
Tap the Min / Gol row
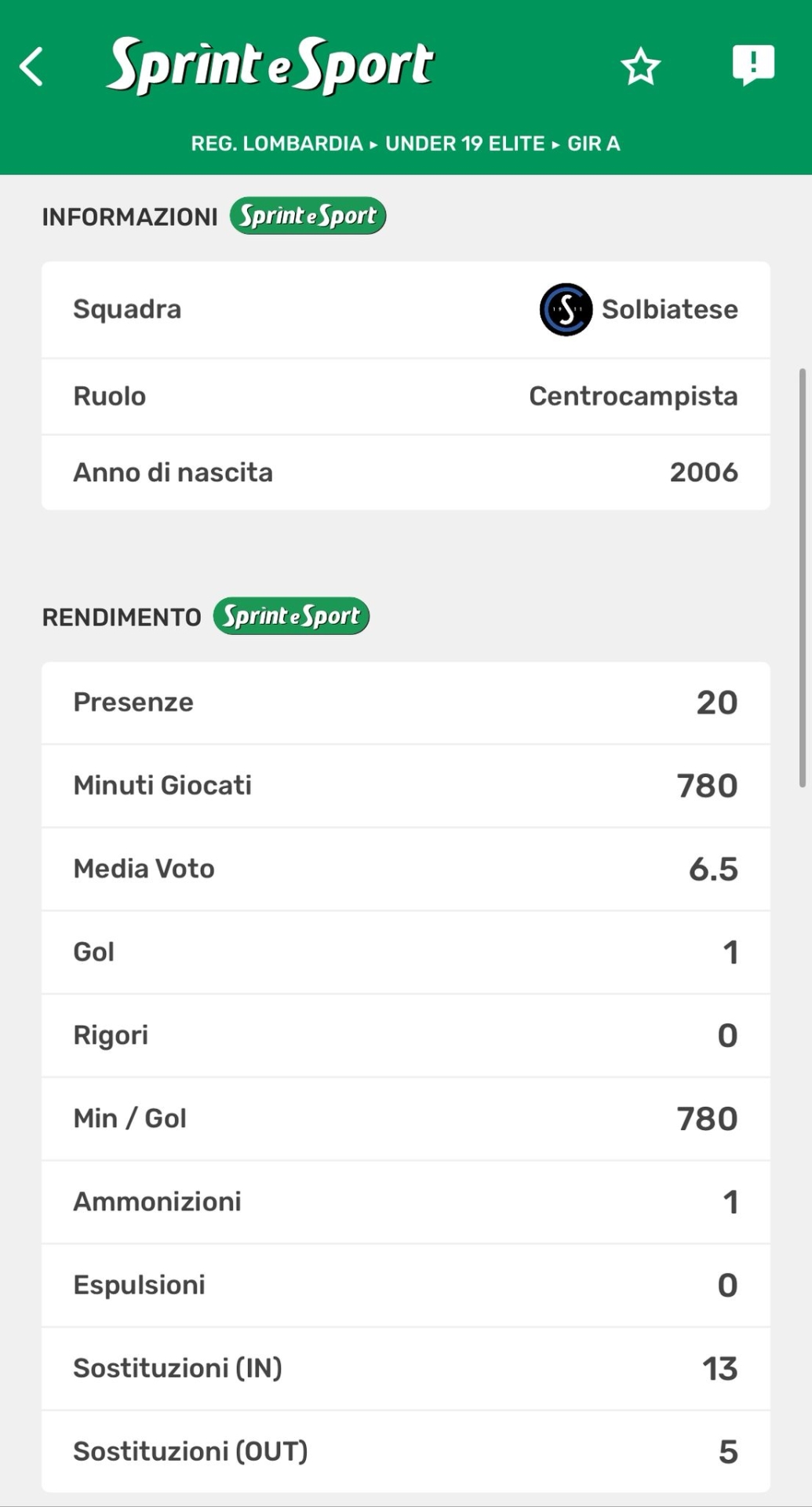point(406,1118)
